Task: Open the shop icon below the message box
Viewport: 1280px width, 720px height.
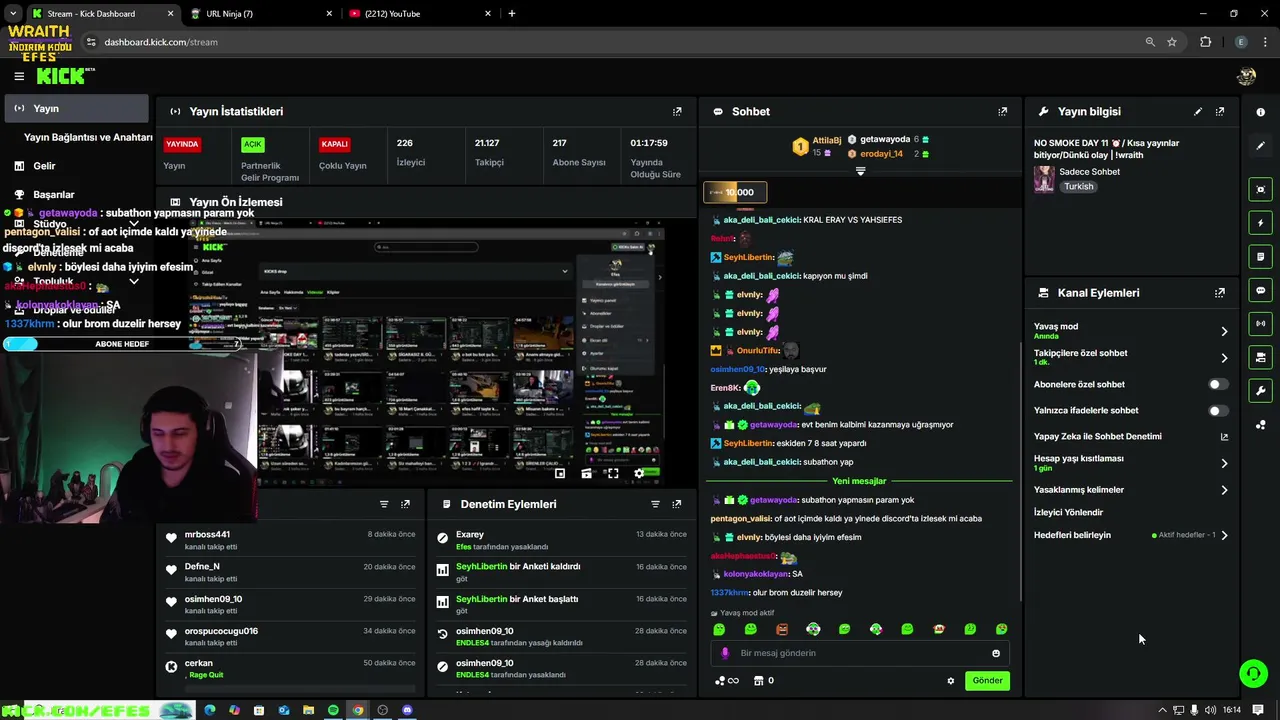Action: click(x=758, y=681)
